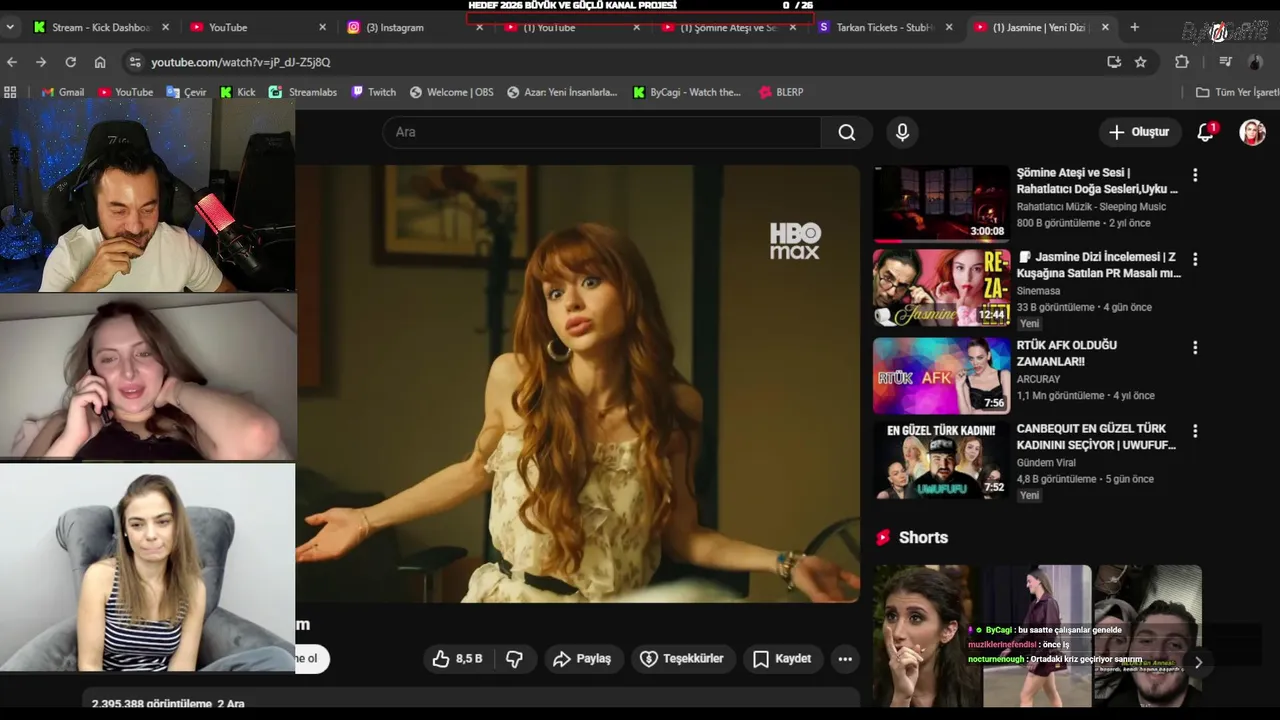Open the Kick bookmark

(237, 92)
